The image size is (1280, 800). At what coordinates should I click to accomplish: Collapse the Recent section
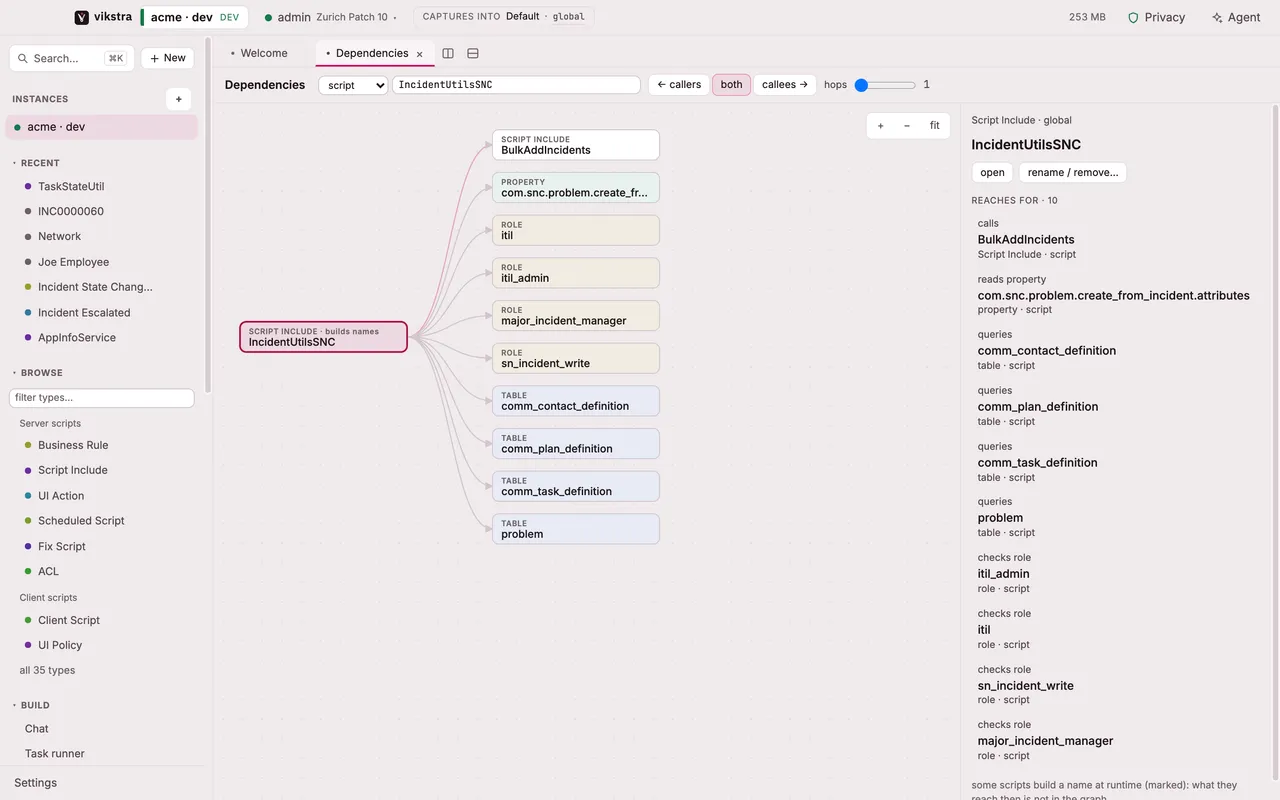pos(37,163)
